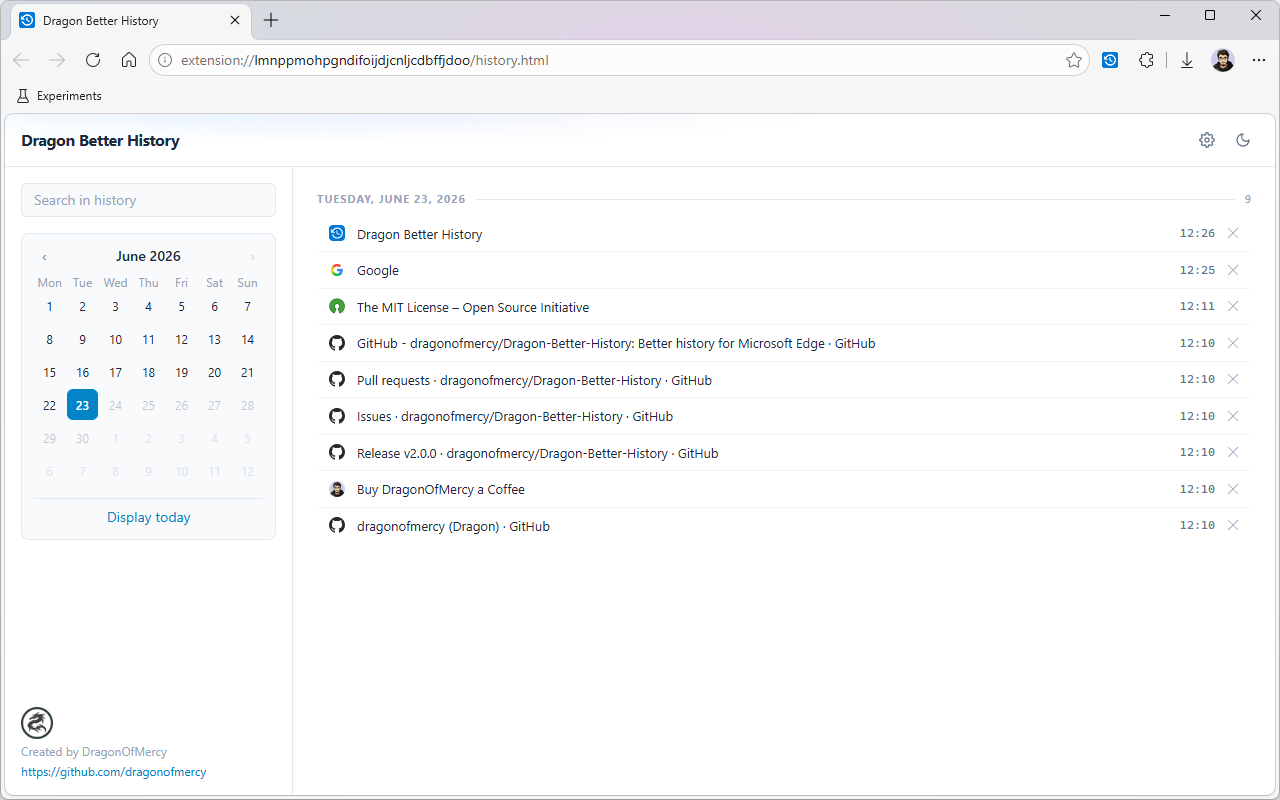Image resolution: width=1280 pixels, height=800 pixels.
Task: Delete the Better history for Microsoft Edge entry
Action: pos(1233,343)
